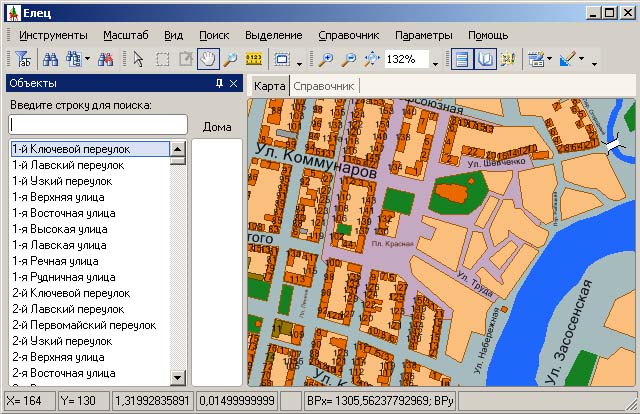Click the four-arrow fit map icon
The image size is (640, 414).
coord(372,59)
